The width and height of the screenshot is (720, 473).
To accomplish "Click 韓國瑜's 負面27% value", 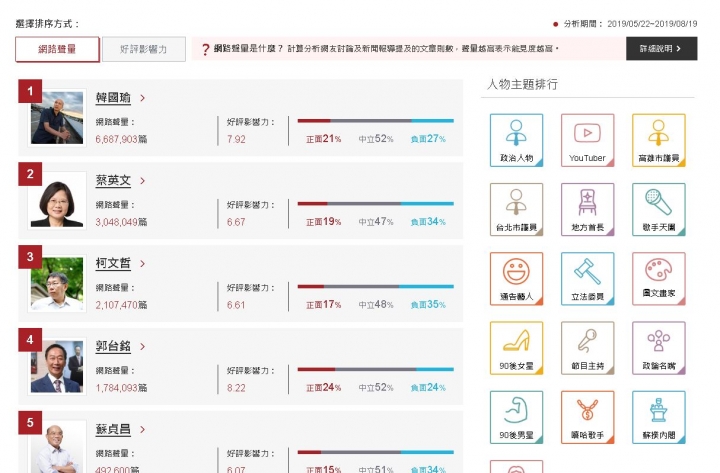I will [428, 139].
